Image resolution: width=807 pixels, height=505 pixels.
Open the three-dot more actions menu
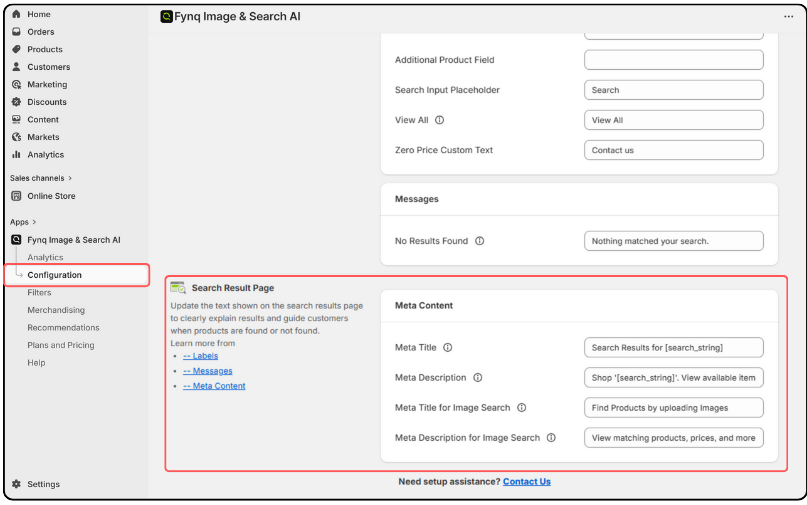point(788,16)
